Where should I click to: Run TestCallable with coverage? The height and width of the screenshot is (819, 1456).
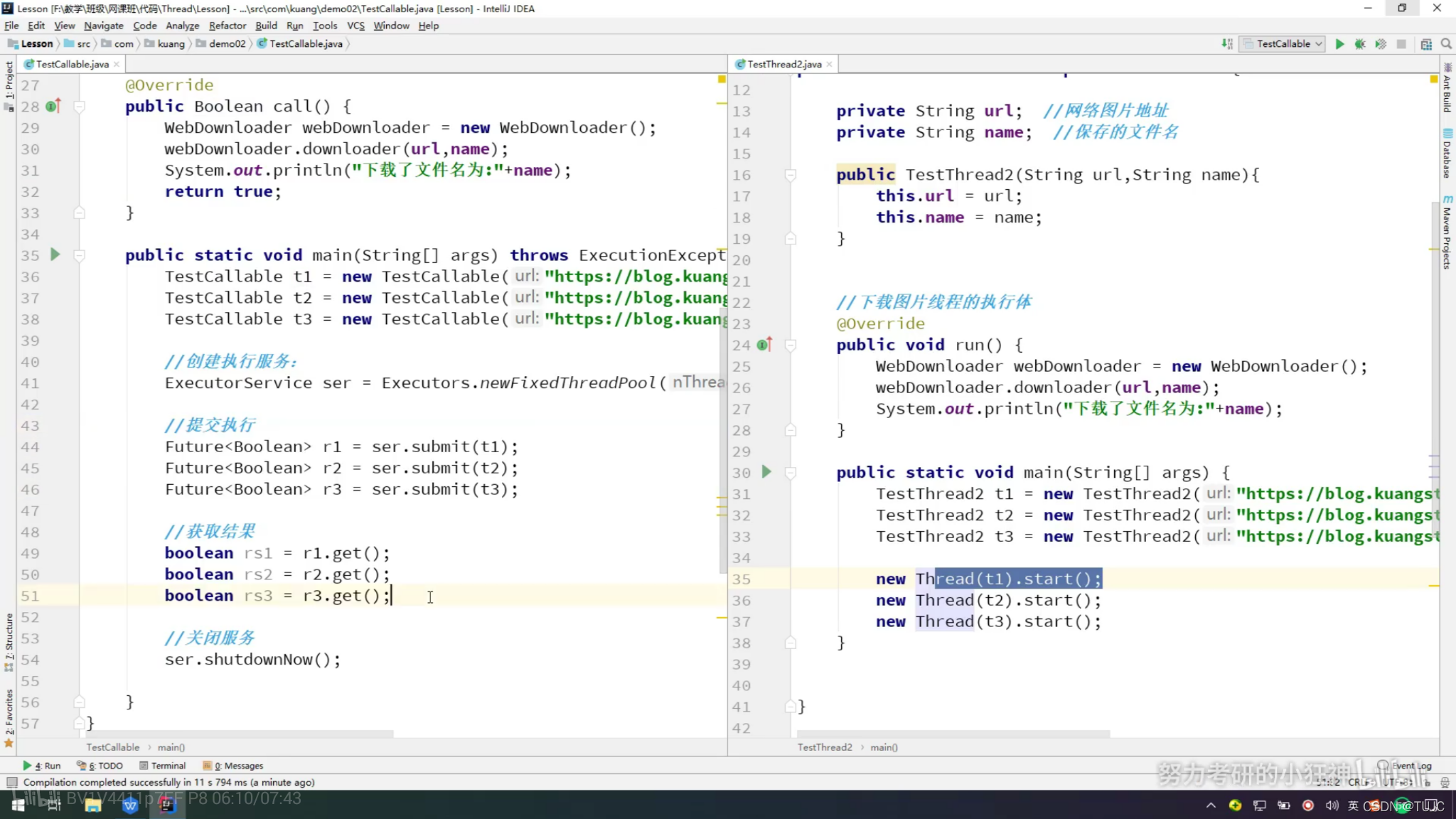point(1381,44)
